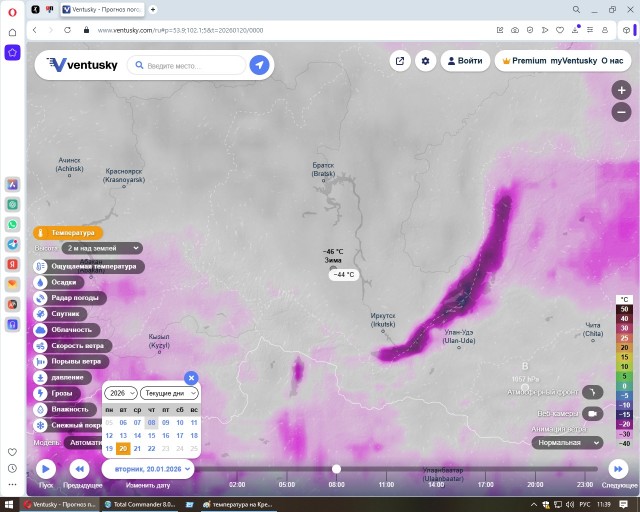Go to Opera home sidebar icon
The height and width of the screenshot is (512, 640).
point(12,32)
